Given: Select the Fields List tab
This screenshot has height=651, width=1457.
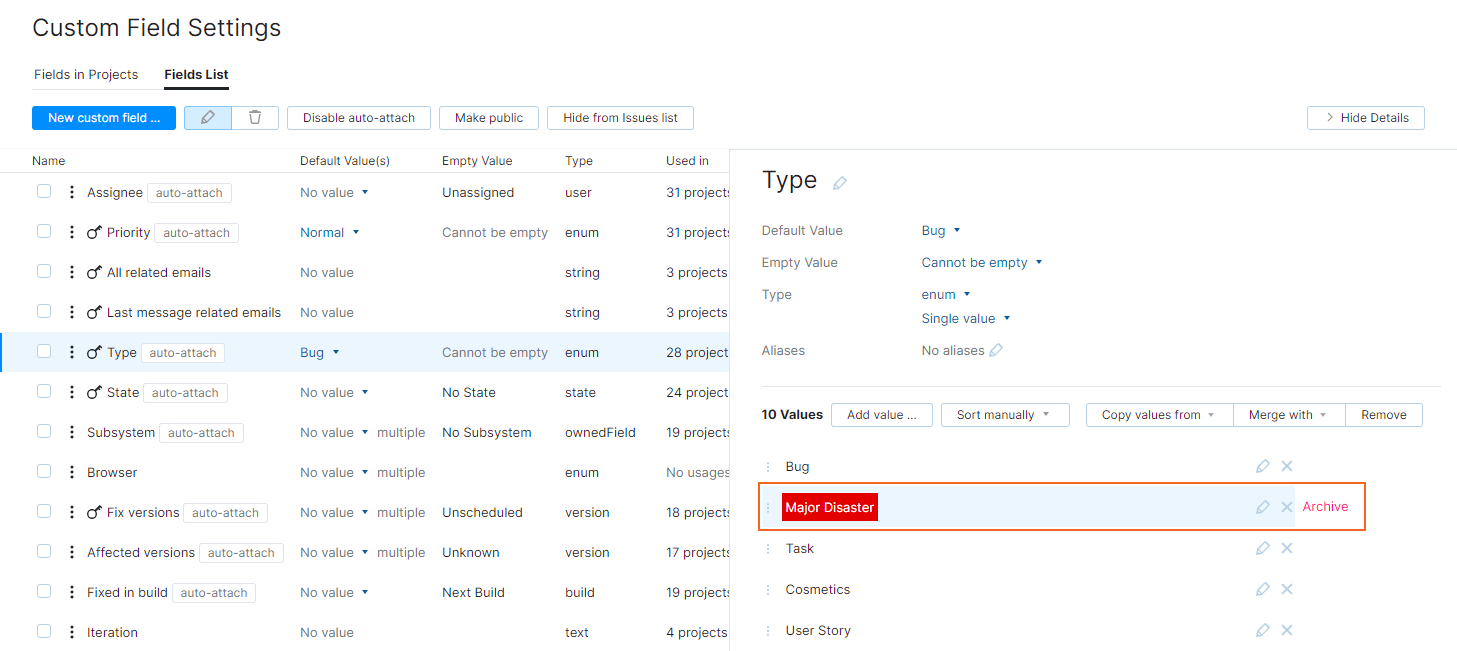Looking at the screenshot, I should pyautogui.click(x=196, y=75).
